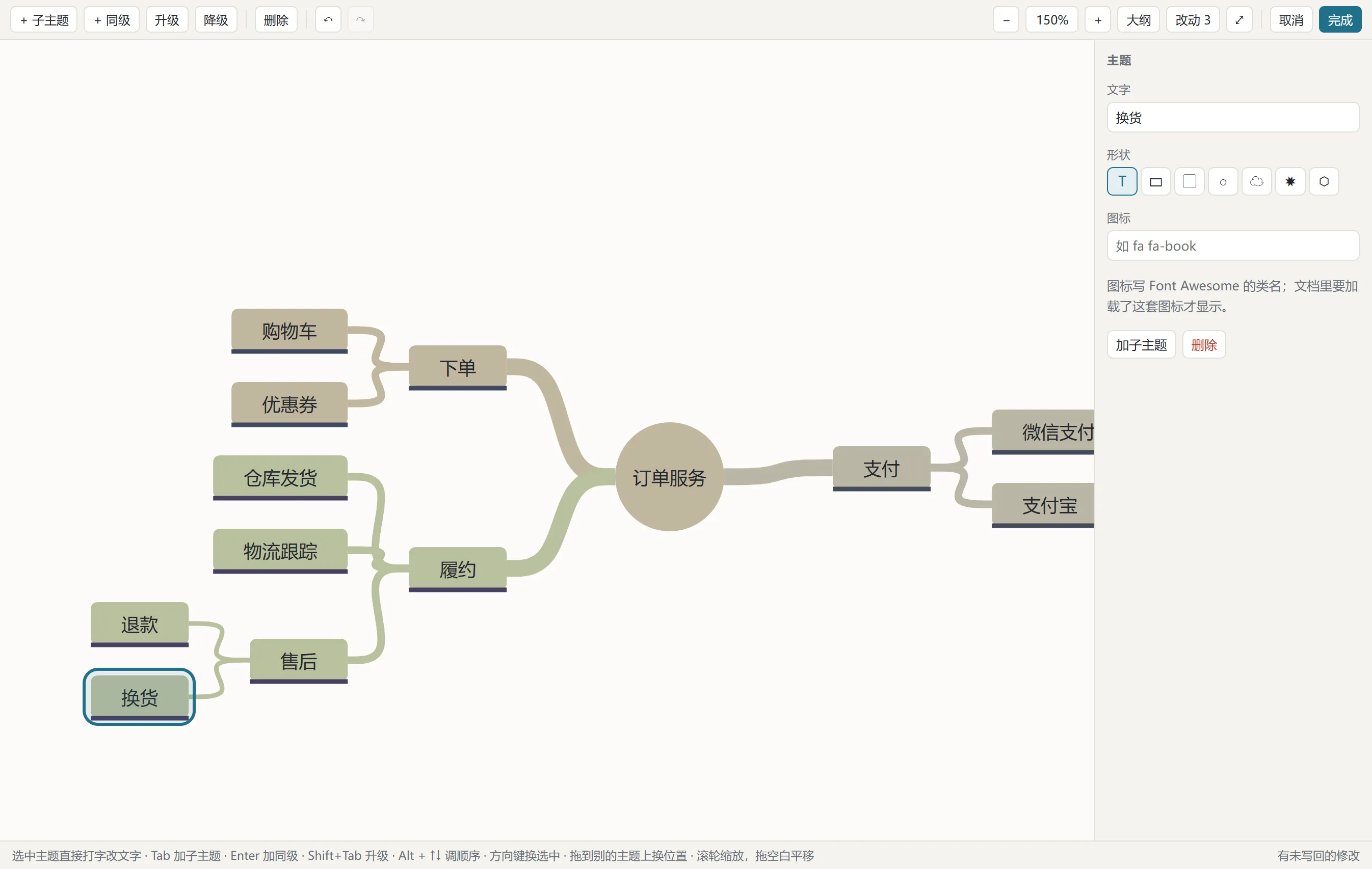The height and width of the screenshot is (869, 1372).
Task: Click the 降级 demote toolbar button
Action: (216, 20)
